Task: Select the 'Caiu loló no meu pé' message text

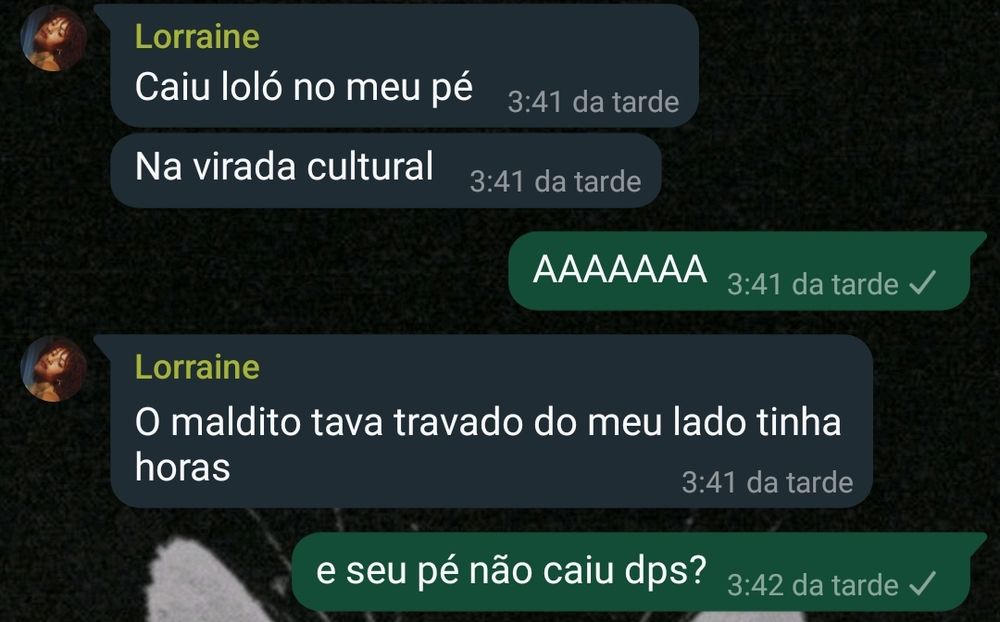Action: [304, 87]
